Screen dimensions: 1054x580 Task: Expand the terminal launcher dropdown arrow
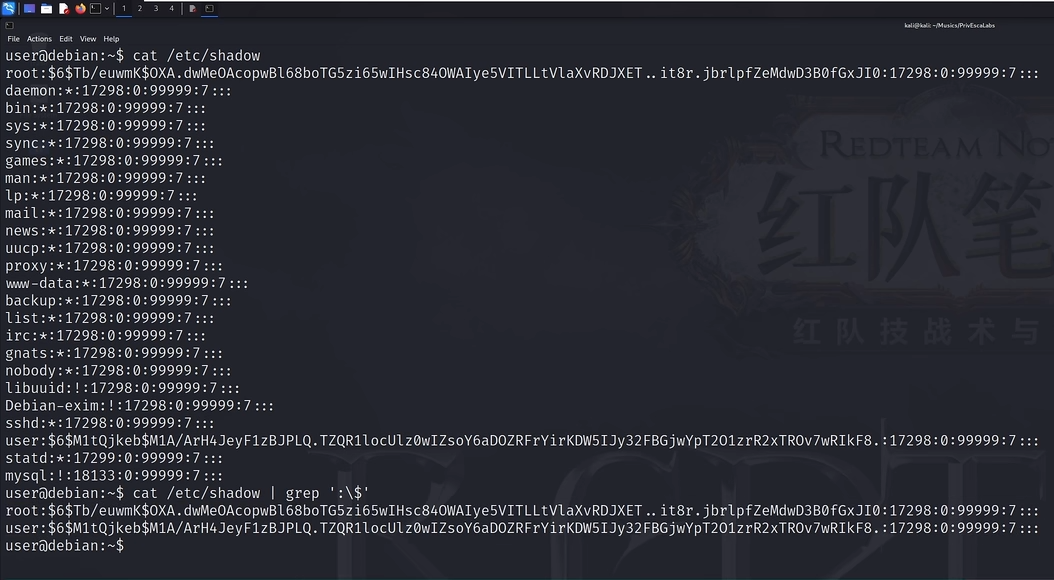107,9
